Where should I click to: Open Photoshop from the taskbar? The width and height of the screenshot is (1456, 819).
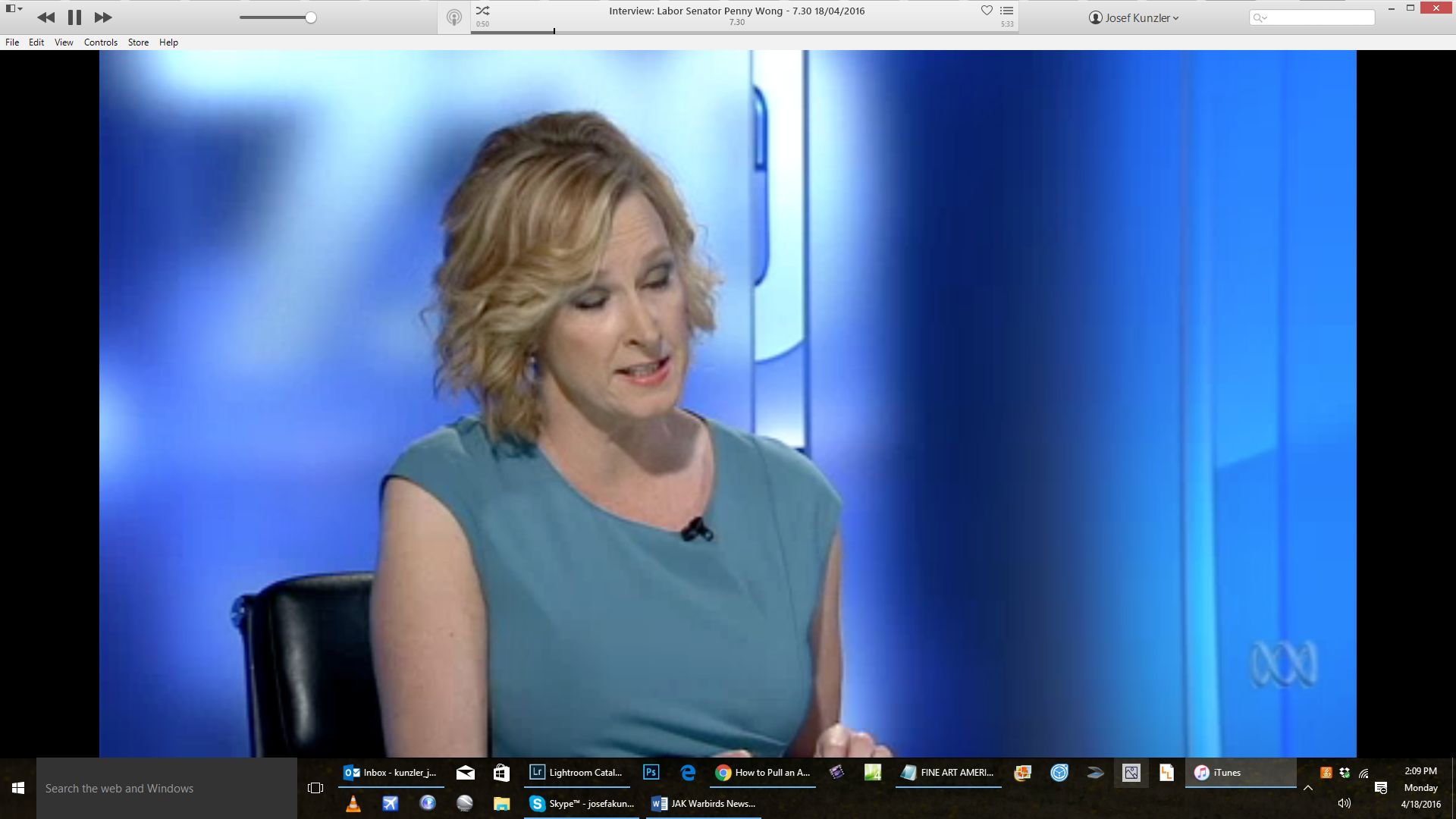[x=651, y=773]
